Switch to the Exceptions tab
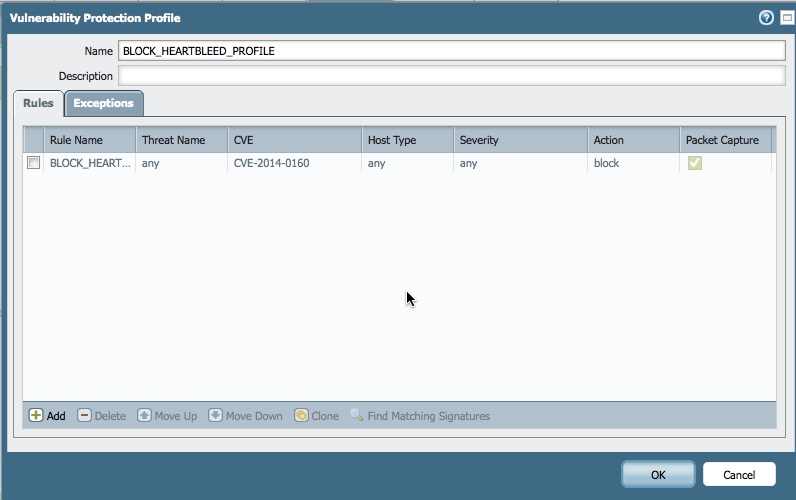The image size is (796, 500). pos(103,103)
